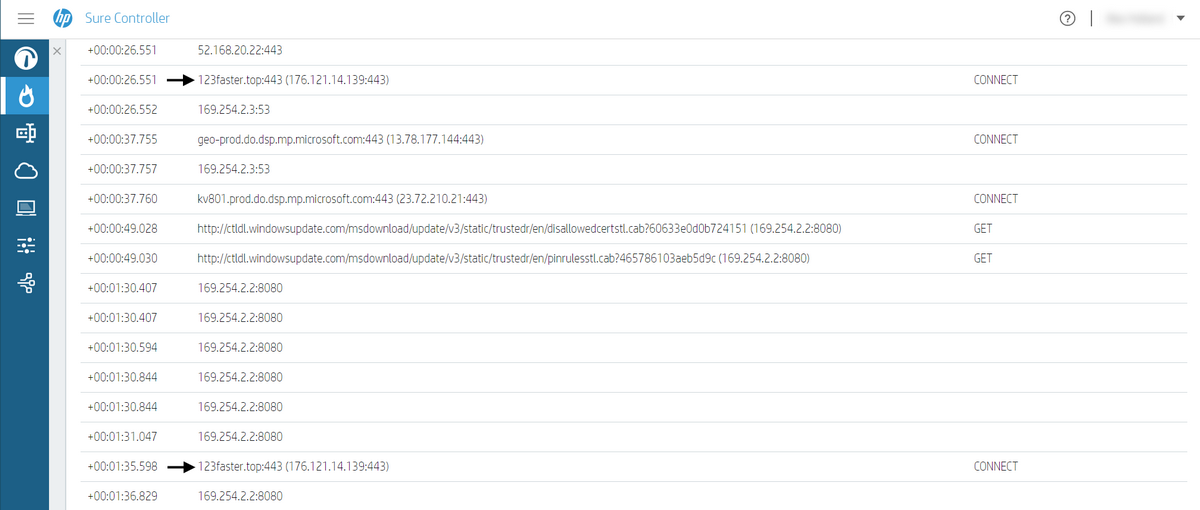Open the dashboard gauge sidebar icon
This screenshot has height=510, width=1200.
coord(25,59)
